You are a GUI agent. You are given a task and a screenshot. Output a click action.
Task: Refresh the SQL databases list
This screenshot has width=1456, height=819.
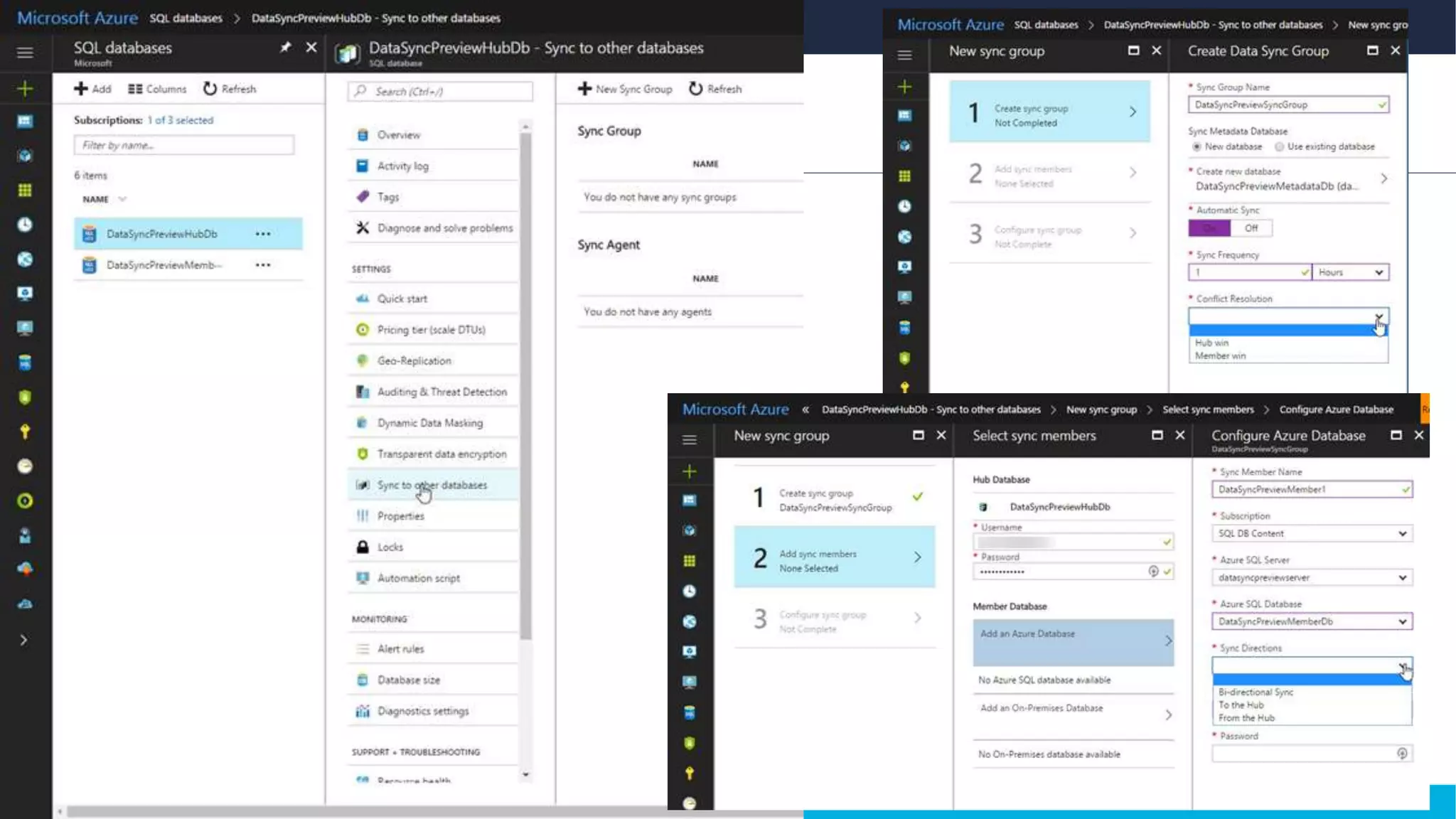pos(230,89)
